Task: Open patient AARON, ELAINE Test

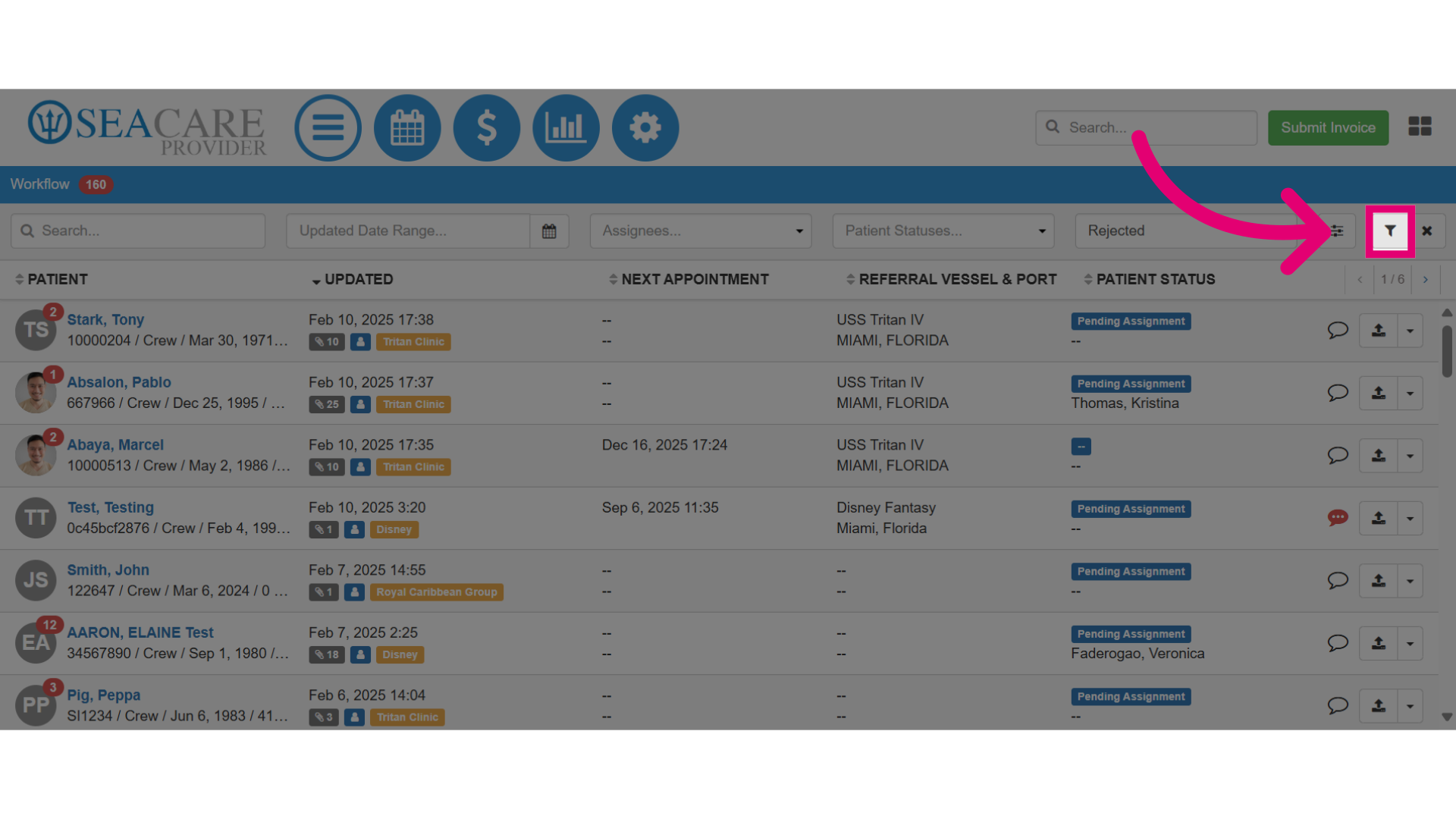Action: 140,632
